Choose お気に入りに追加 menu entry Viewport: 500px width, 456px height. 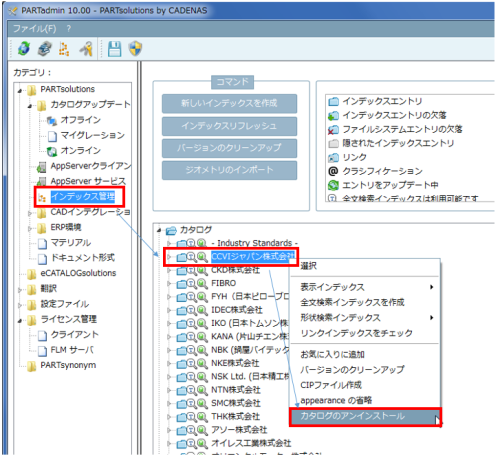[365, 354]
